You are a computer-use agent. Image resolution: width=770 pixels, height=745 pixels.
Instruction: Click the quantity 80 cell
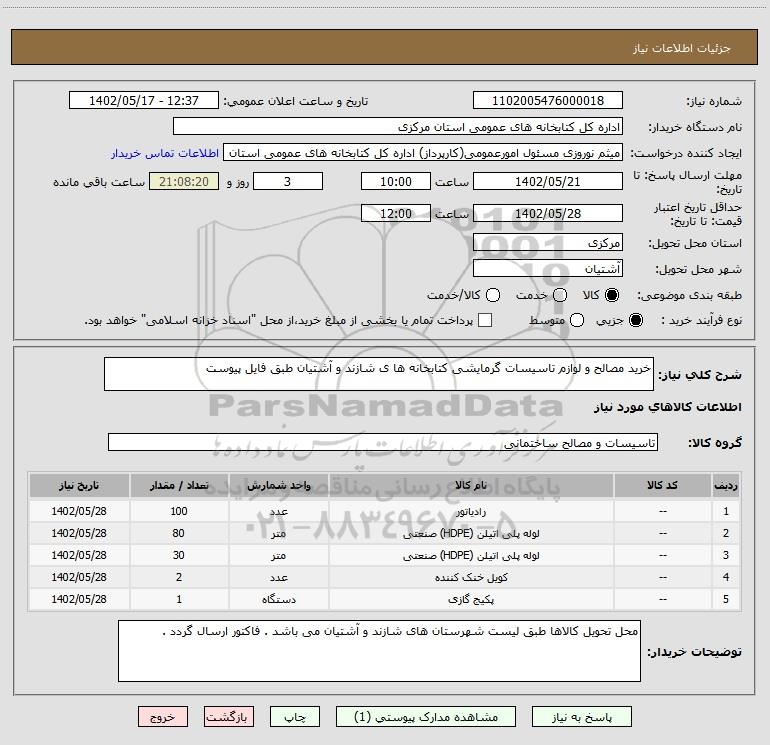coord(179,533)
